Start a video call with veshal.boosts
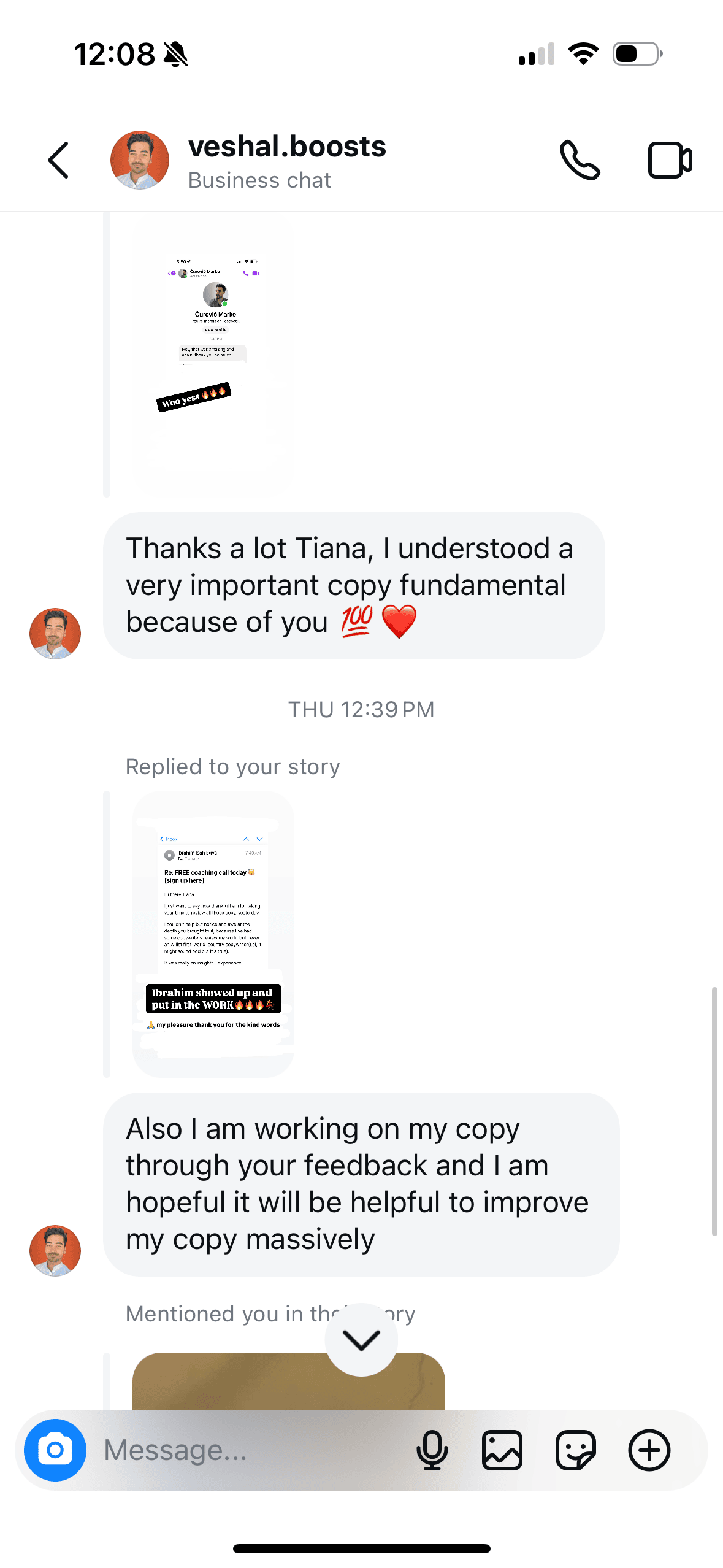Viewport: 723px width, 1568px height. 670,161
